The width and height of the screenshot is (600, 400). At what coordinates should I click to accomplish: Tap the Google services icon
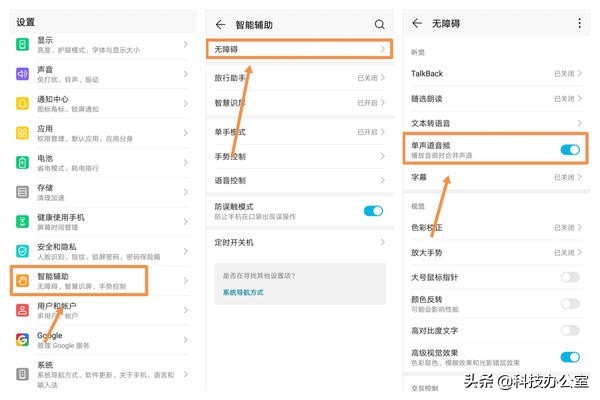click(x=22, y=340)
